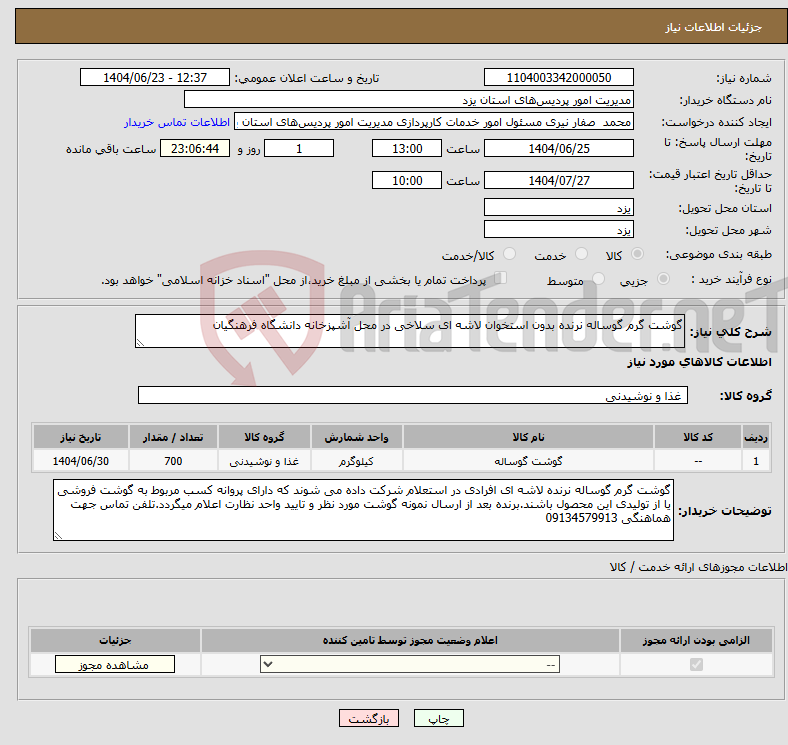Click the row number cell 1
Image resolution: width=788 pixels, height=745 pixels.
click(756, 461)
